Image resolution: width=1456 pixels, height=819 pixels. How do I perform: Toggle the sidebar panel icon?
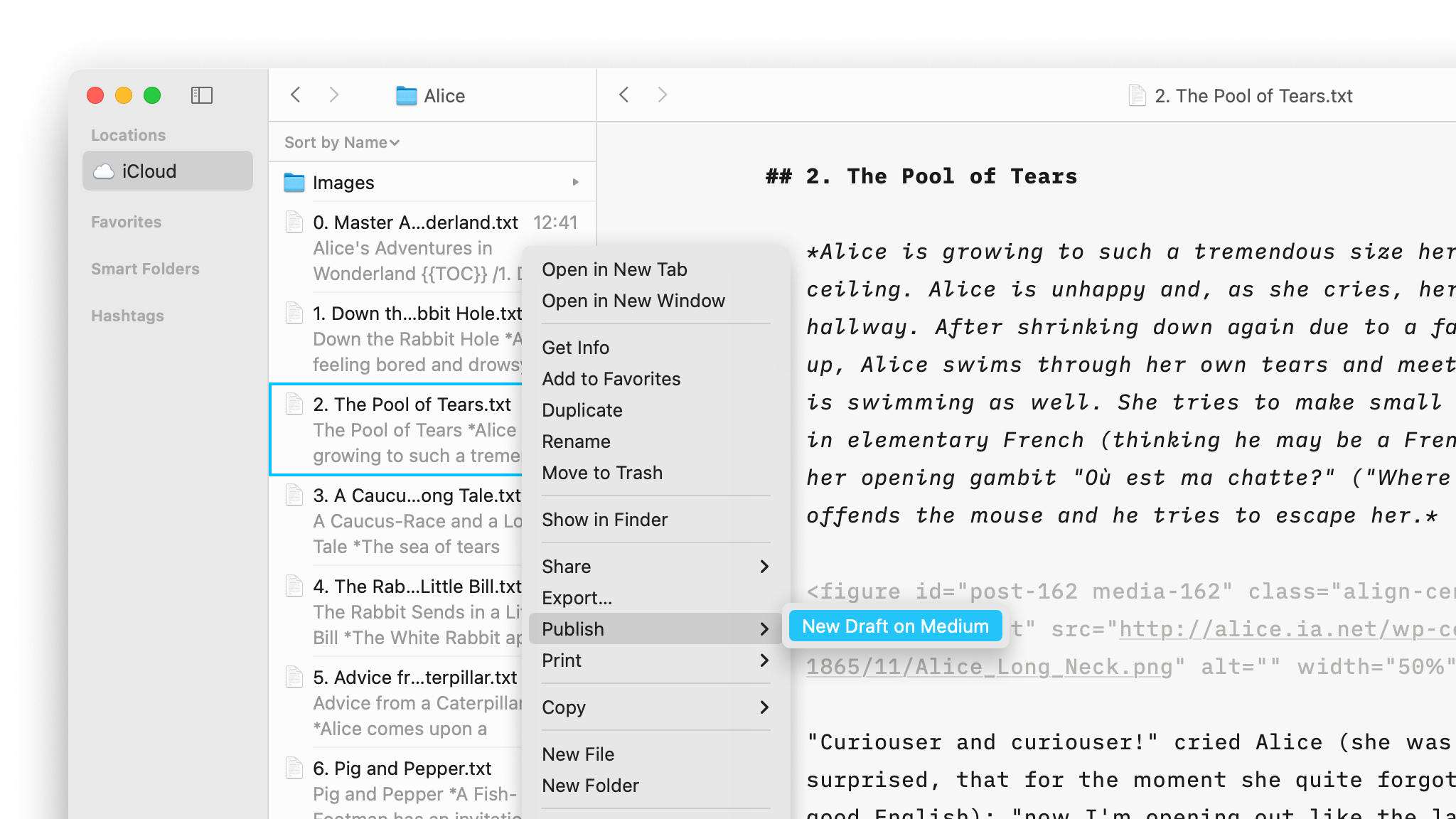(x=202, y=95)
